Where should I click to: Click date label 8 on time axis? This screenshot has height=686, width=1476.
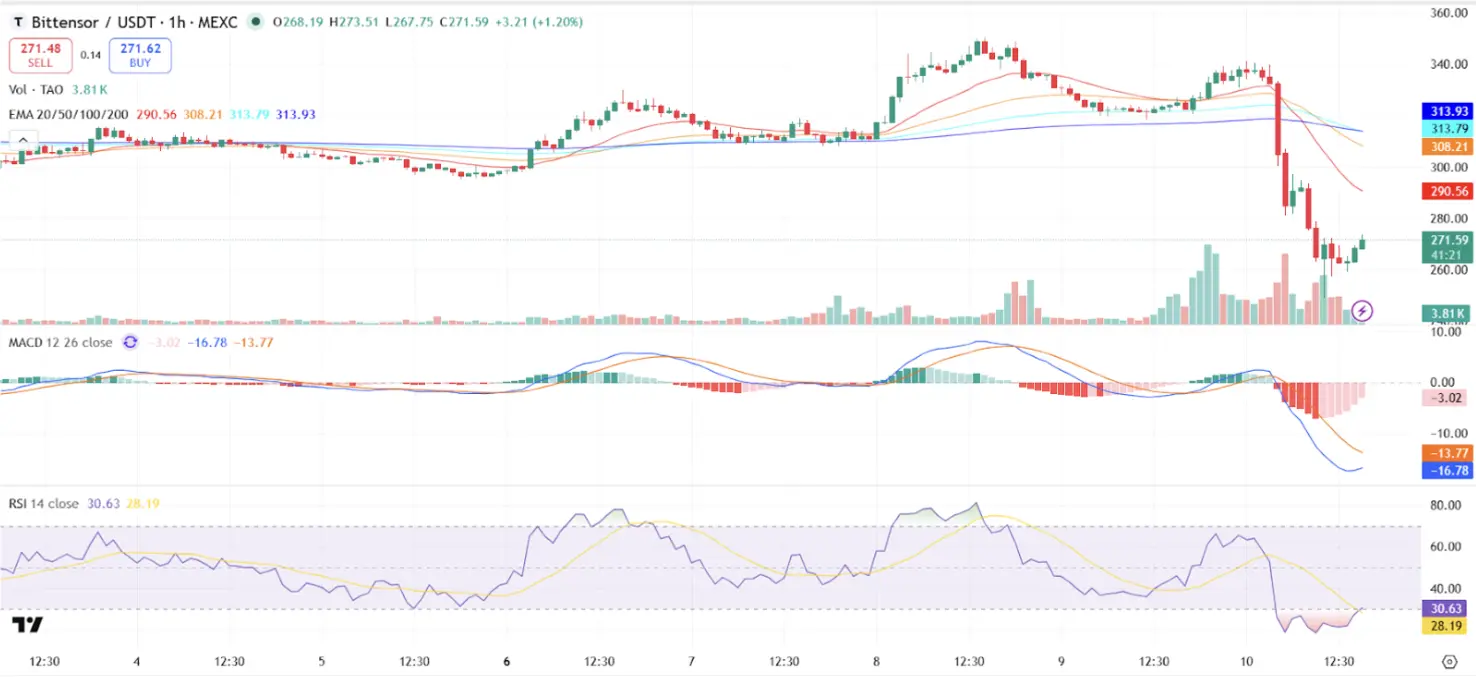[877, 661]
